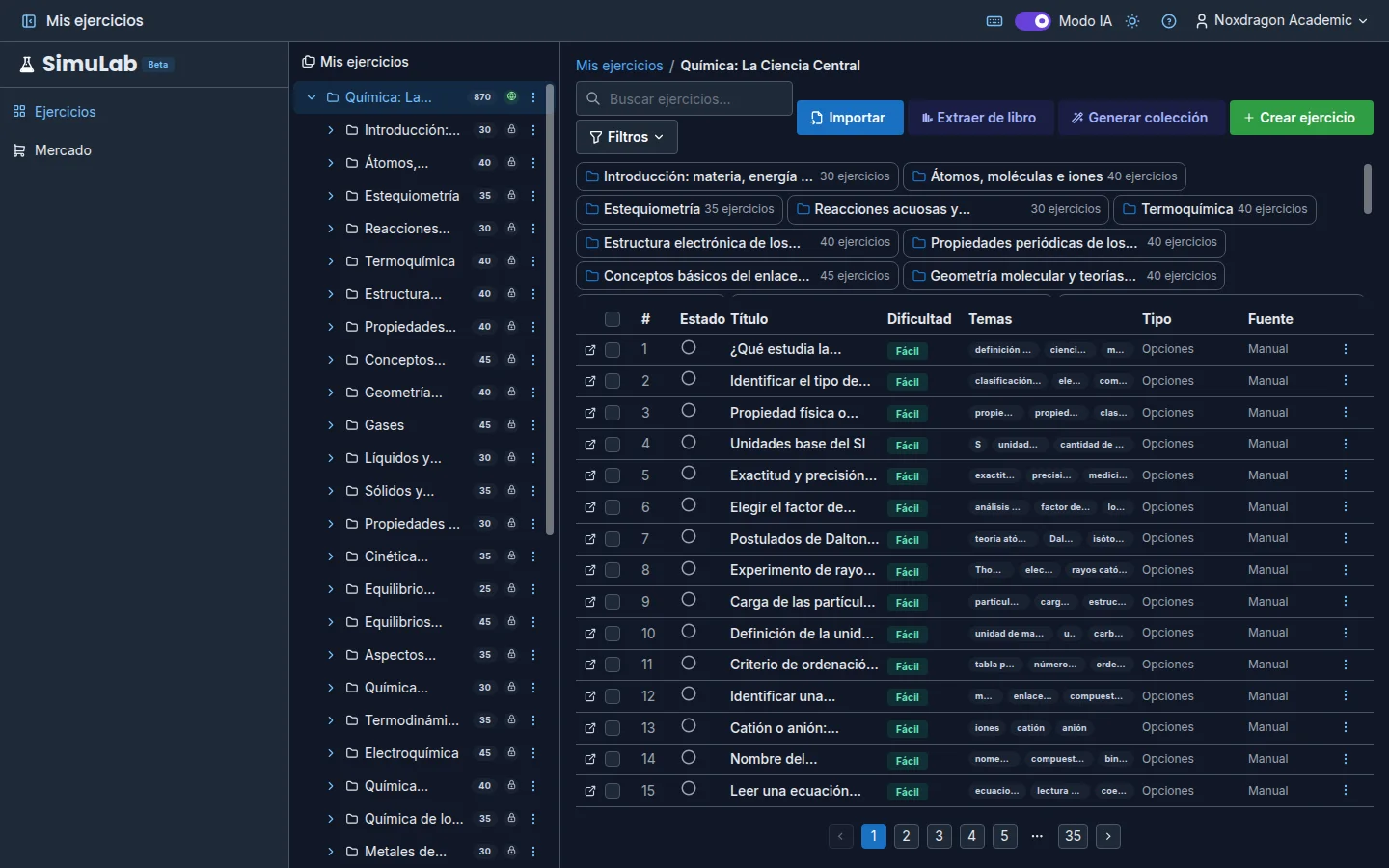Expand the Electroquímica folder
Viewport: 1389px width, 868px height.
[x=330, y=753]
